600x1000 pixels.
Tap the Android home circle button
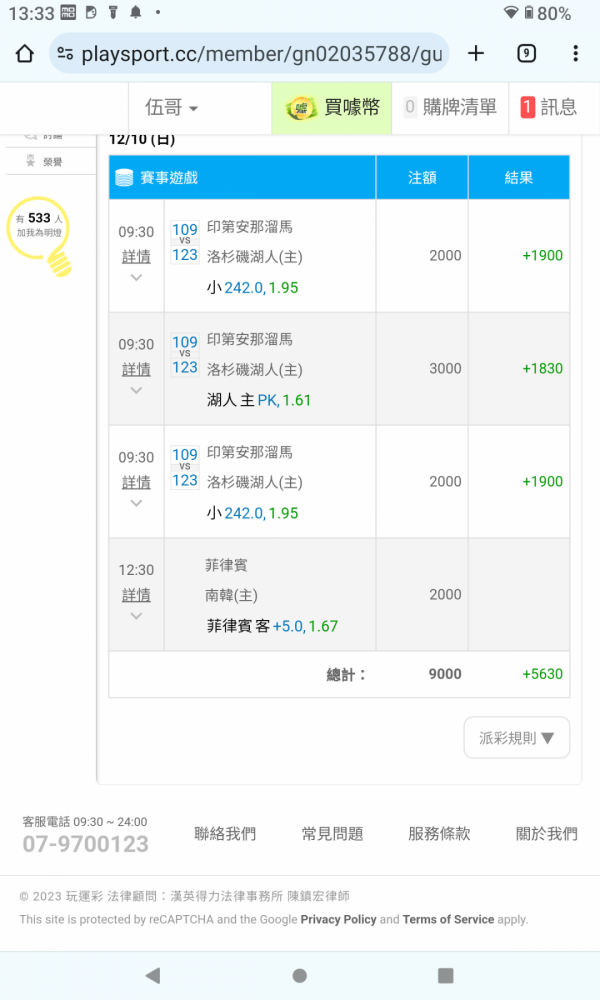click(x=299, y=975)
